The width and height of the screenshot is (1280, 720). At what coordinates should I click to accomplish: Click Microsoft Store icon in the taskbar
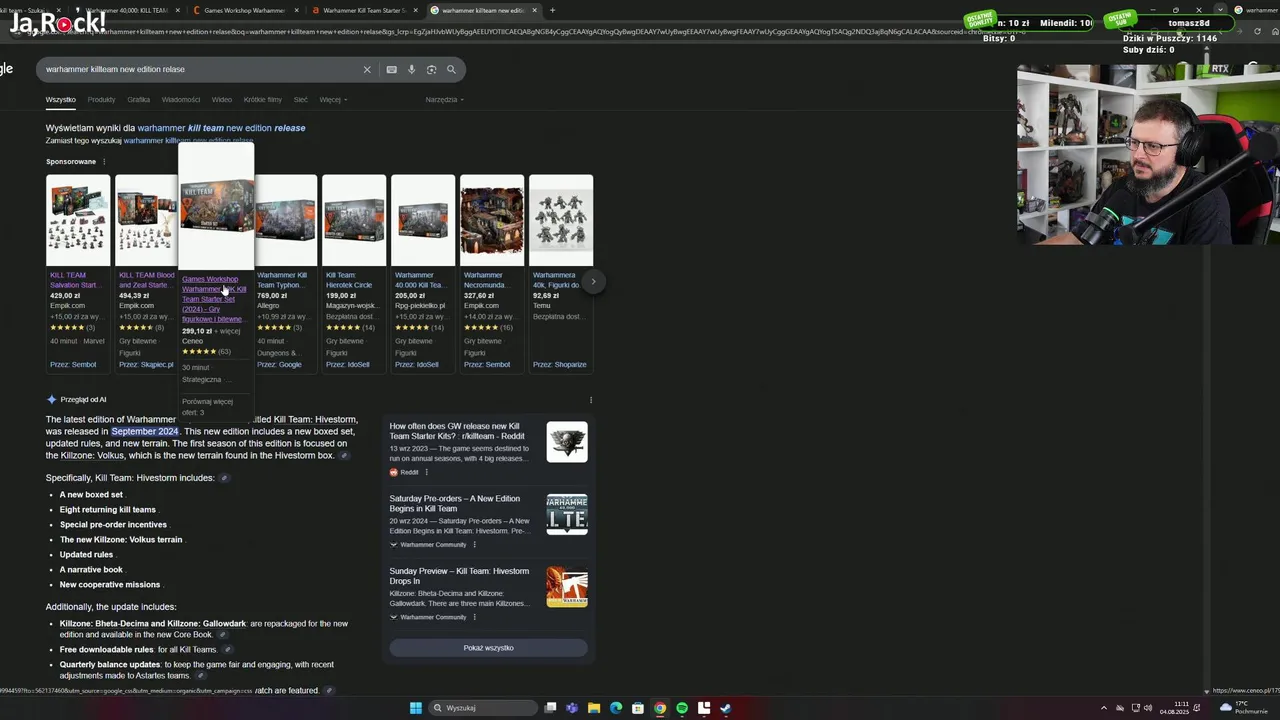[638, 708]
